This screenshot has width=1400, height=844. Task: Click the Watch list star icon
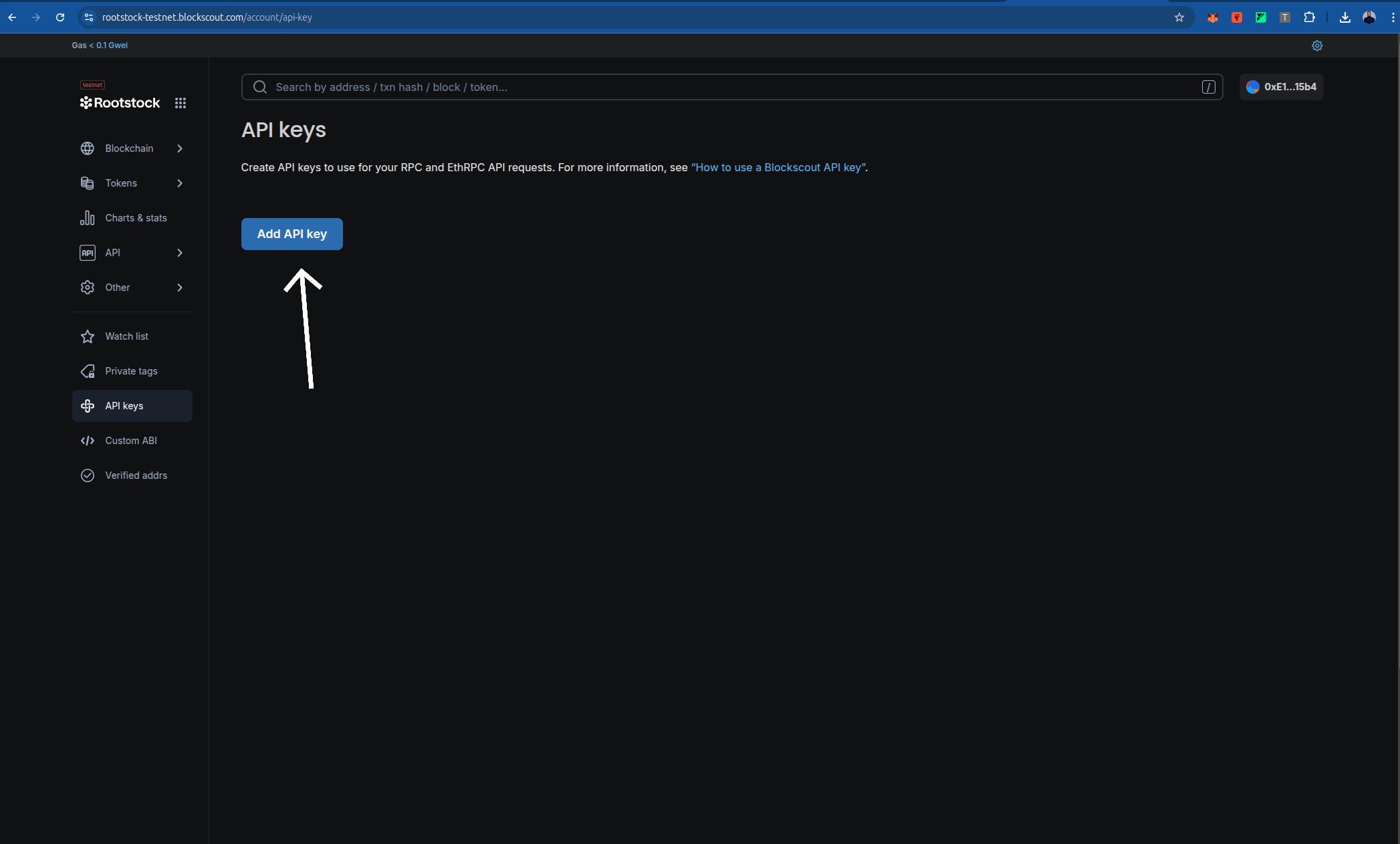pos(88,336)
